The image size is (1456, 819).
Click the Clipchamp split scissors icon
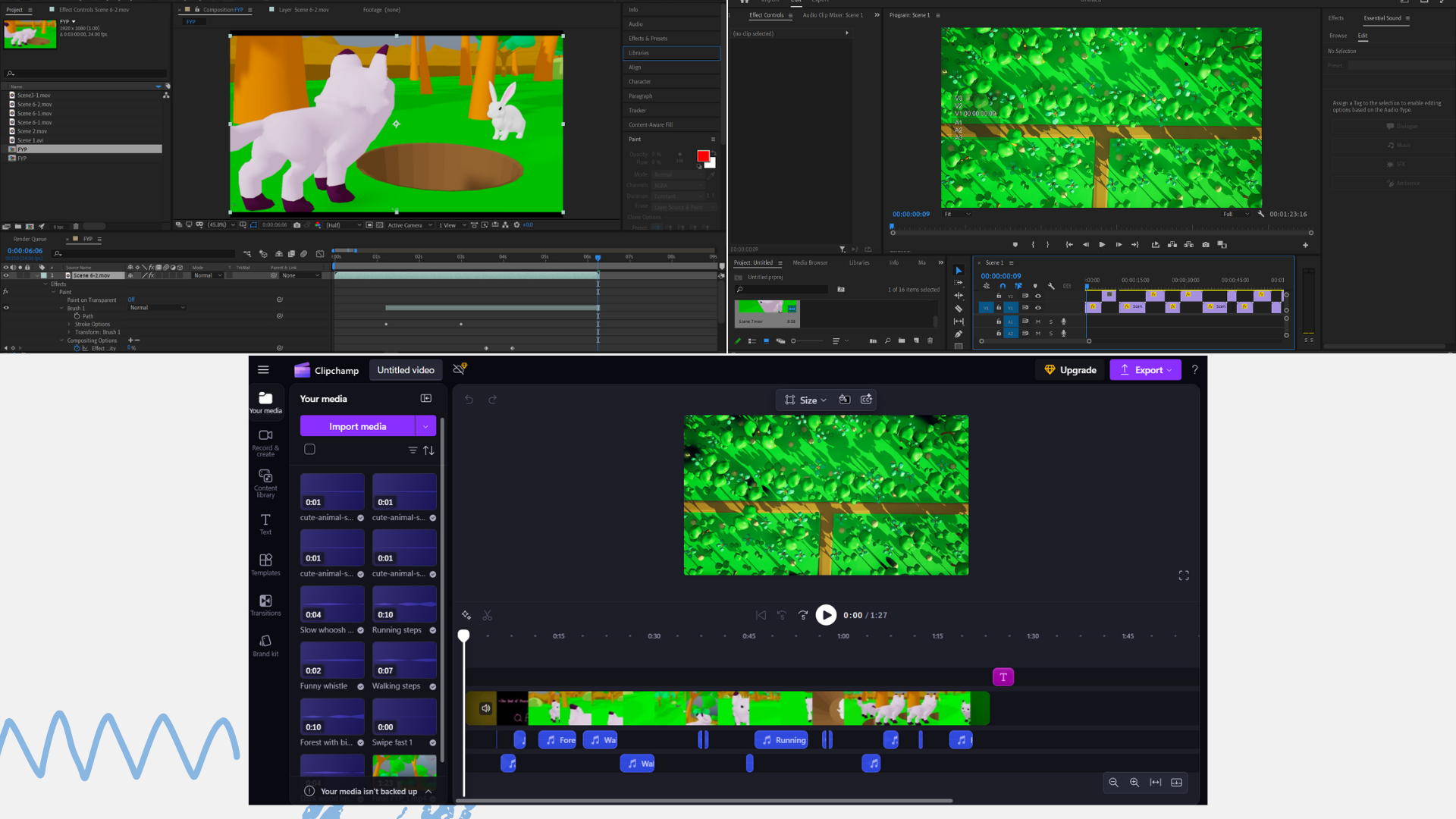click(487, 615)
